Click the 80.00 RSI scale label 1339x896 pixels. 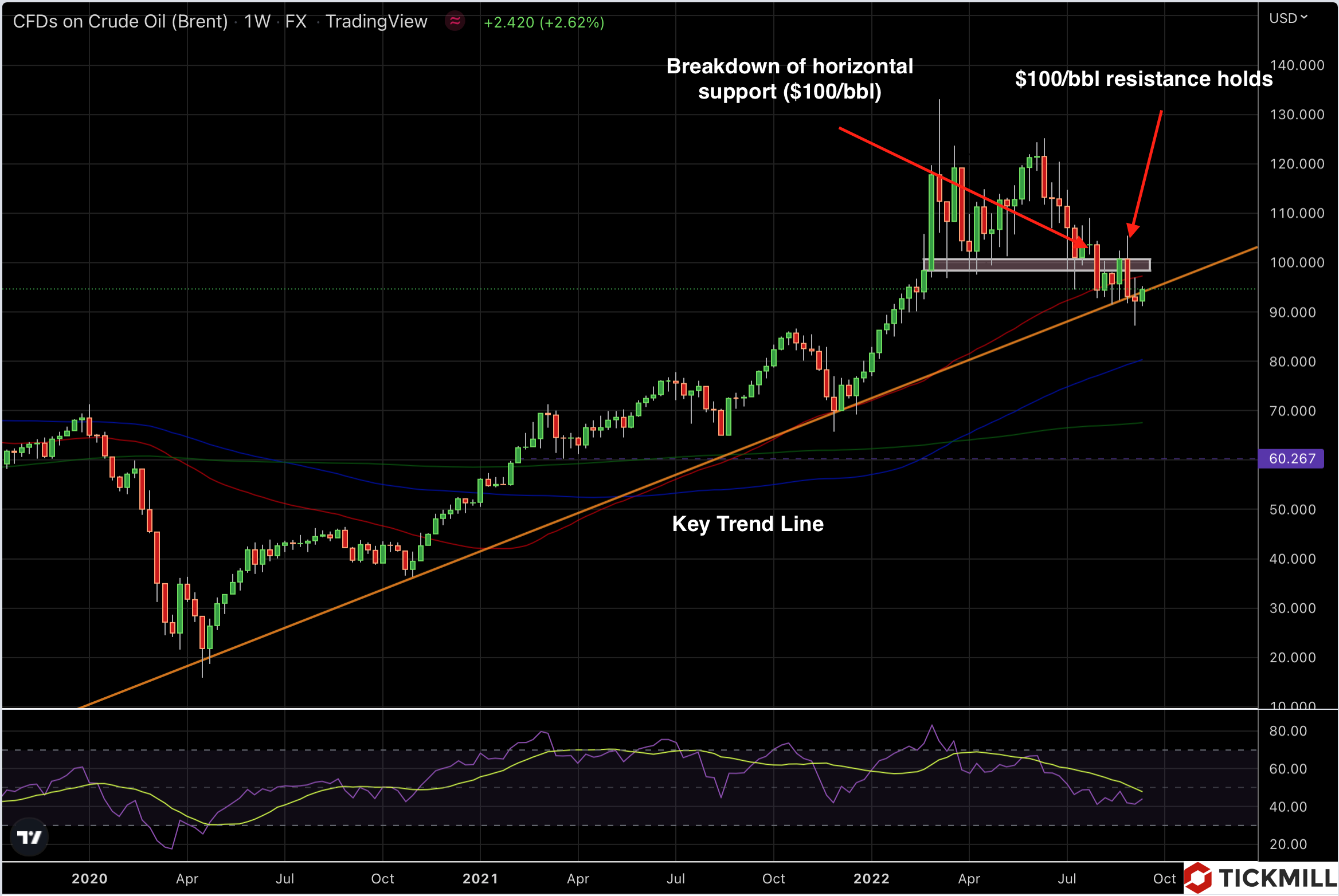tap(1288, 731)
